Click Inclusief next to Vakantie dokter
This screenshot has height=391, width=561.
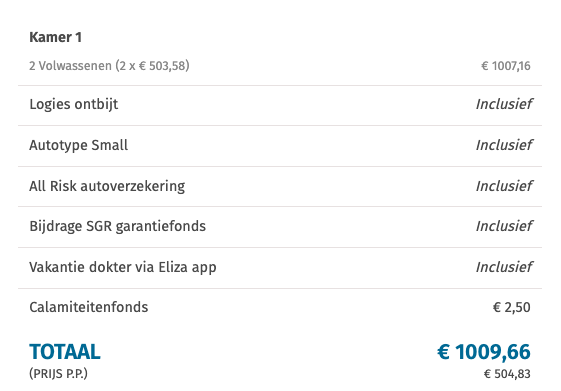click(x=504, y=267)
